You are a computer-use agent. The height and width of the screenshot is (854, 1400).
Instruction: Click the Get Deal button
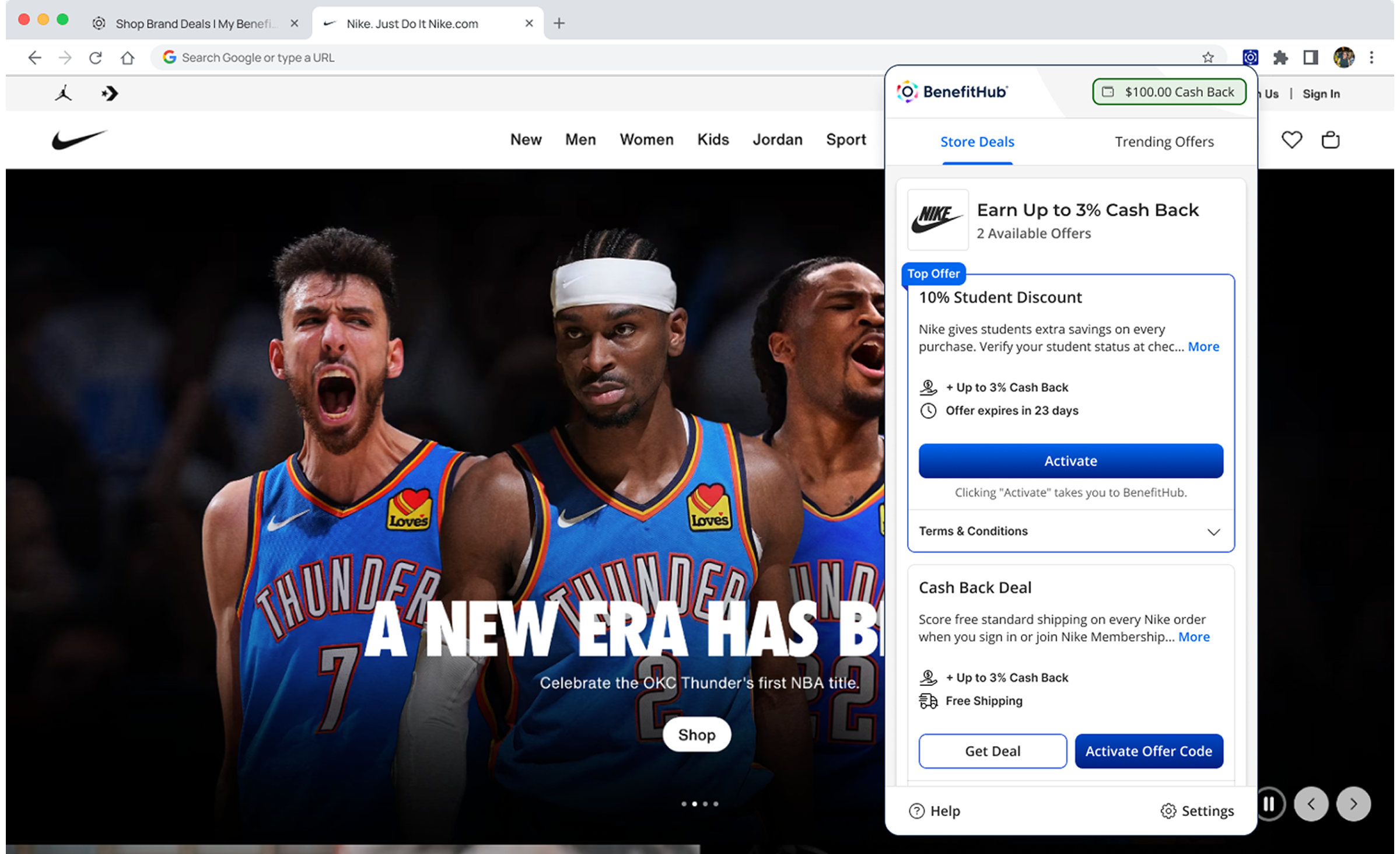point(992,751)
